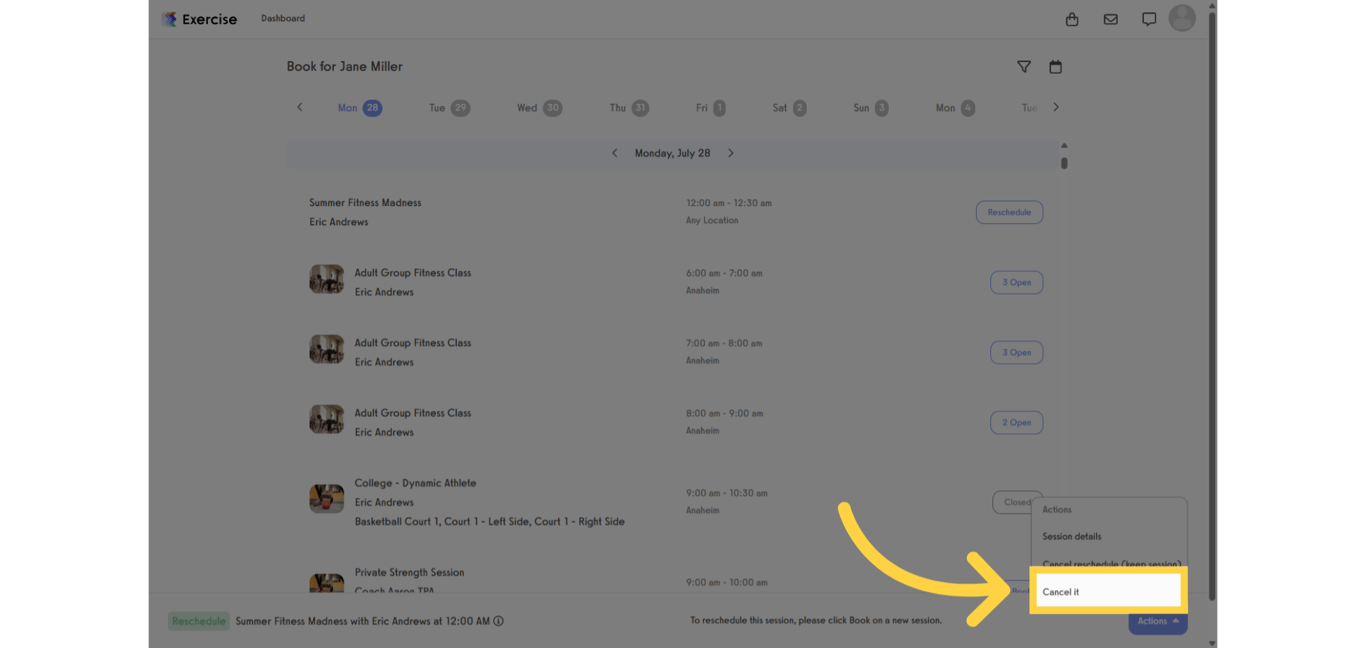Open the filter icon above the schedule
Viewport: 1366px width, 648px height.
(1024, 66)
